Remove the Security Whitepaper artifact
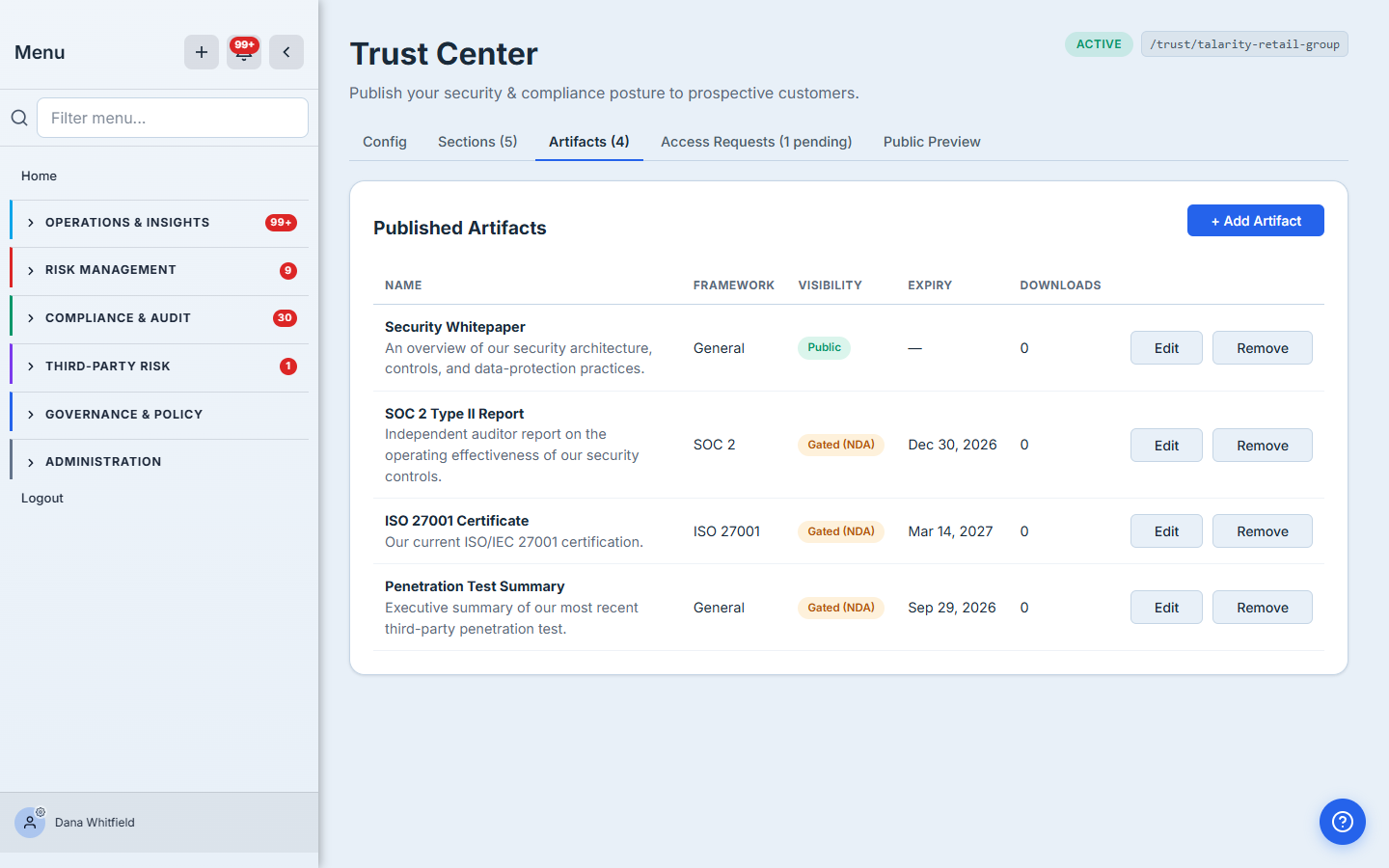1389x868 pixels. (x=1263, y=348)
